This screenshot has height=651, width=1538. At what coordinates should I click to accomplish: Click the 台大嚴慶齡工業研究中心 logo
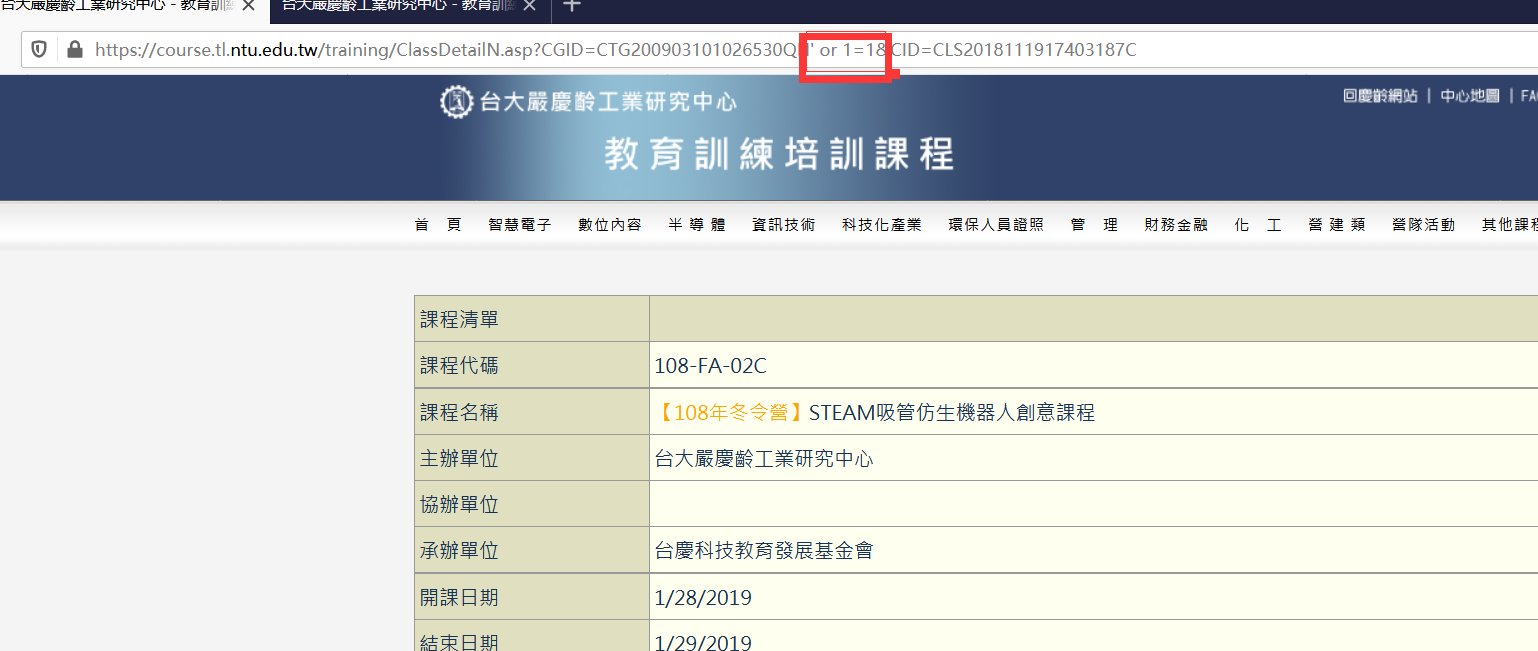click(x=588, y=101)
